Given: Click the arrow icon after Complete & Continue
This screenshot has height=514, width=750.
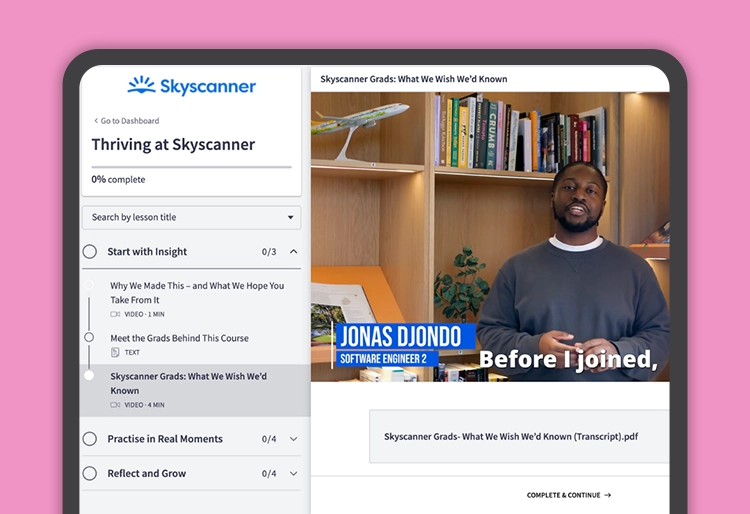Looking at the screenshot, I should click(x=607, y=495).
